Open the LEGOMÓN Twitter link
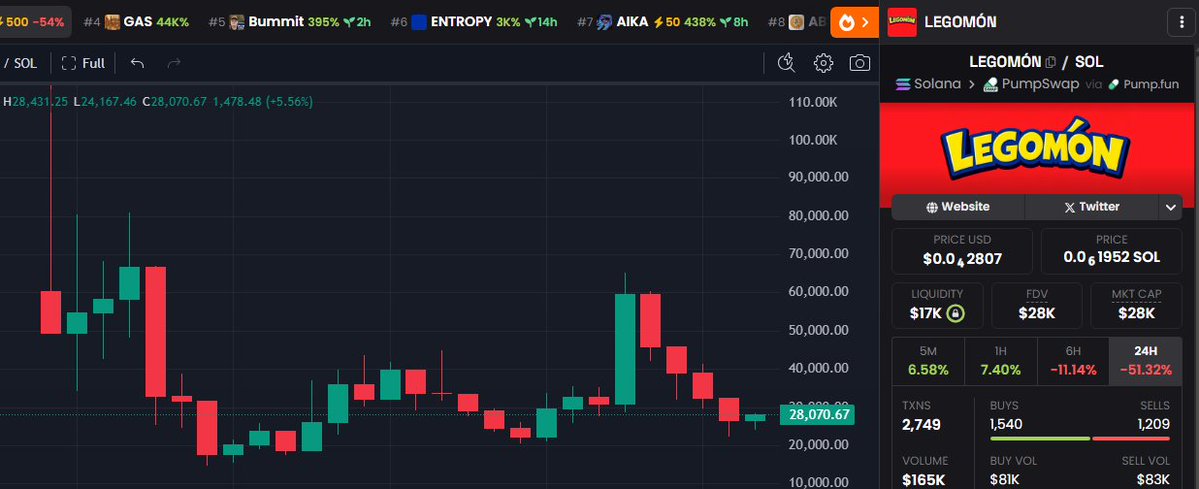This screenshot has width=1199, height=489. (x=1091, y=207)
